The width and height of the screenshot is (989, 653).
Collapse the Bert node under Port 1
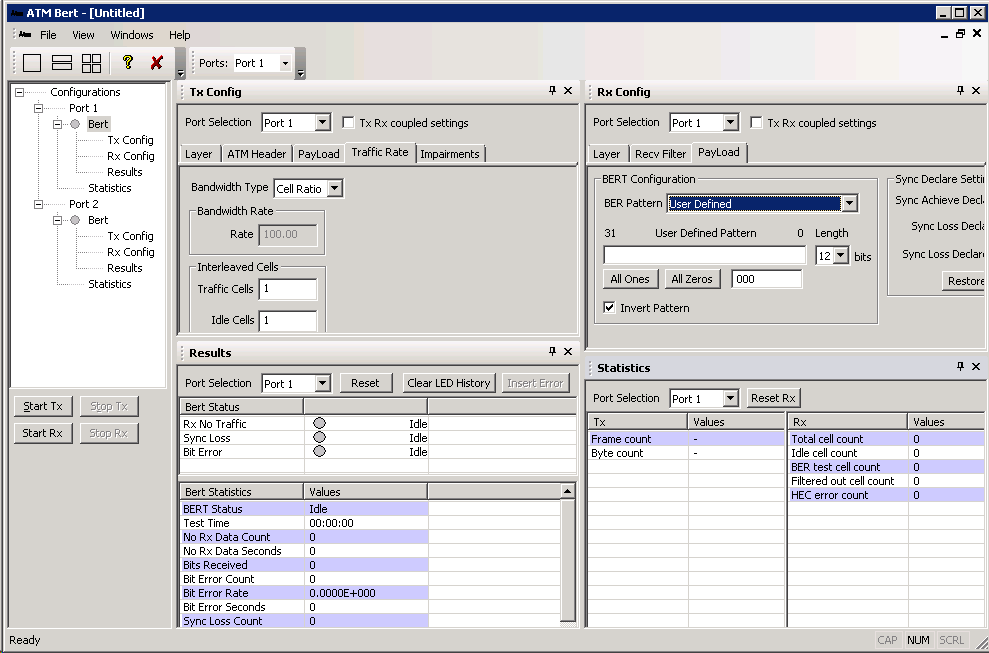coord(57,124)
